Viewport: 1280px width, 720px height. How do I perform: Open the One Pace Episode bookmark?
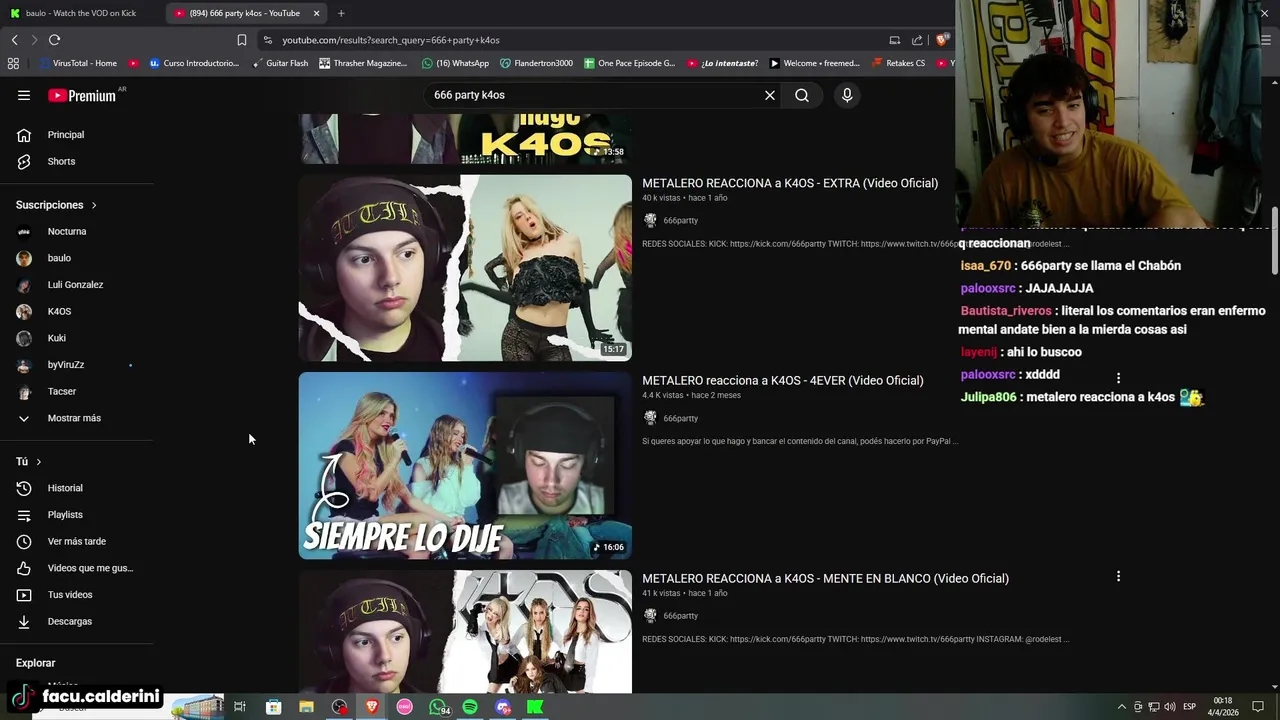pyautogui.click(x=630, y=63)
